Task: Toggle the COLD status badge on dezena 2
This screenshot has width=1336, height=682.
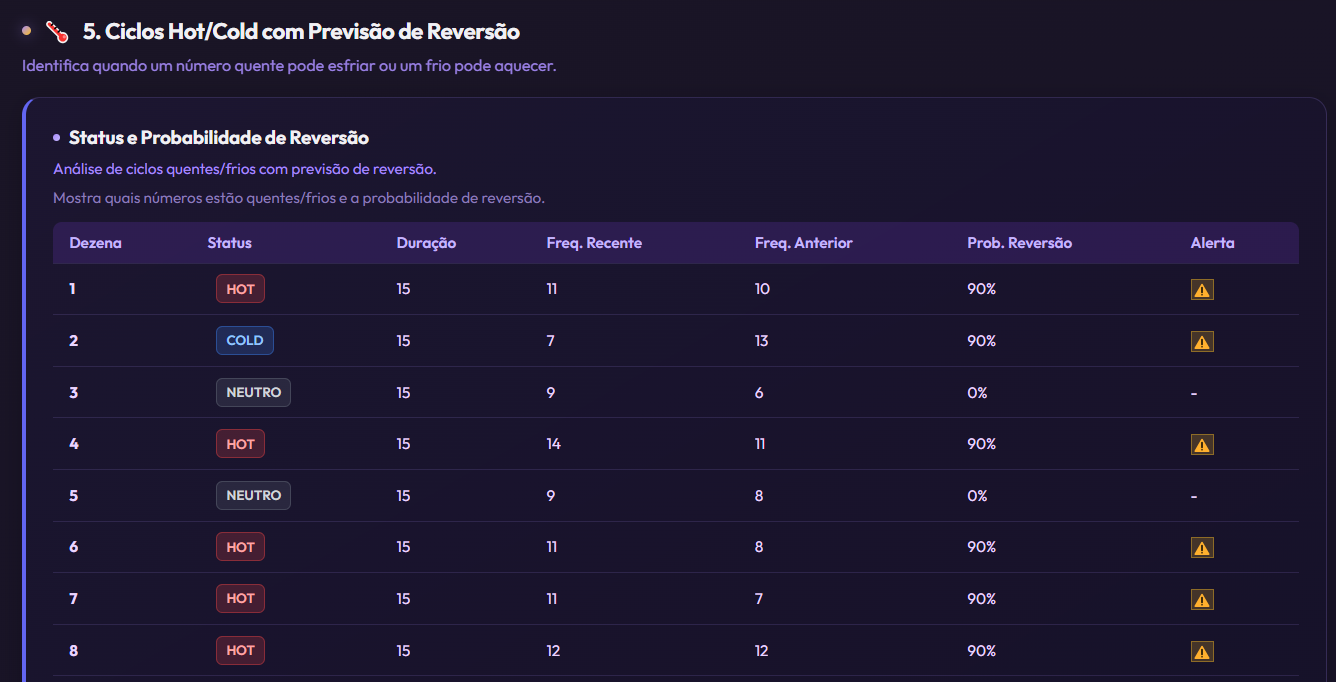Action: (244, 340)
